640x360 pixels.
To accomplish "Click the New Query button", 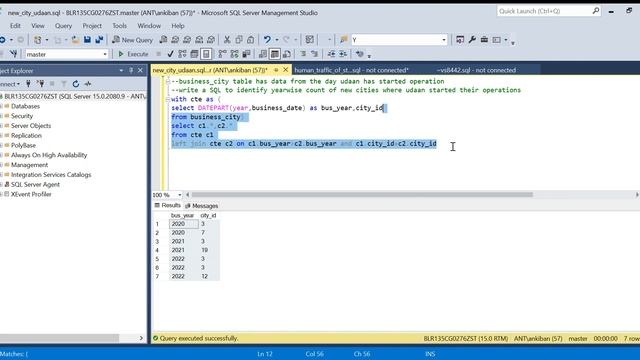I will point(133,40).
